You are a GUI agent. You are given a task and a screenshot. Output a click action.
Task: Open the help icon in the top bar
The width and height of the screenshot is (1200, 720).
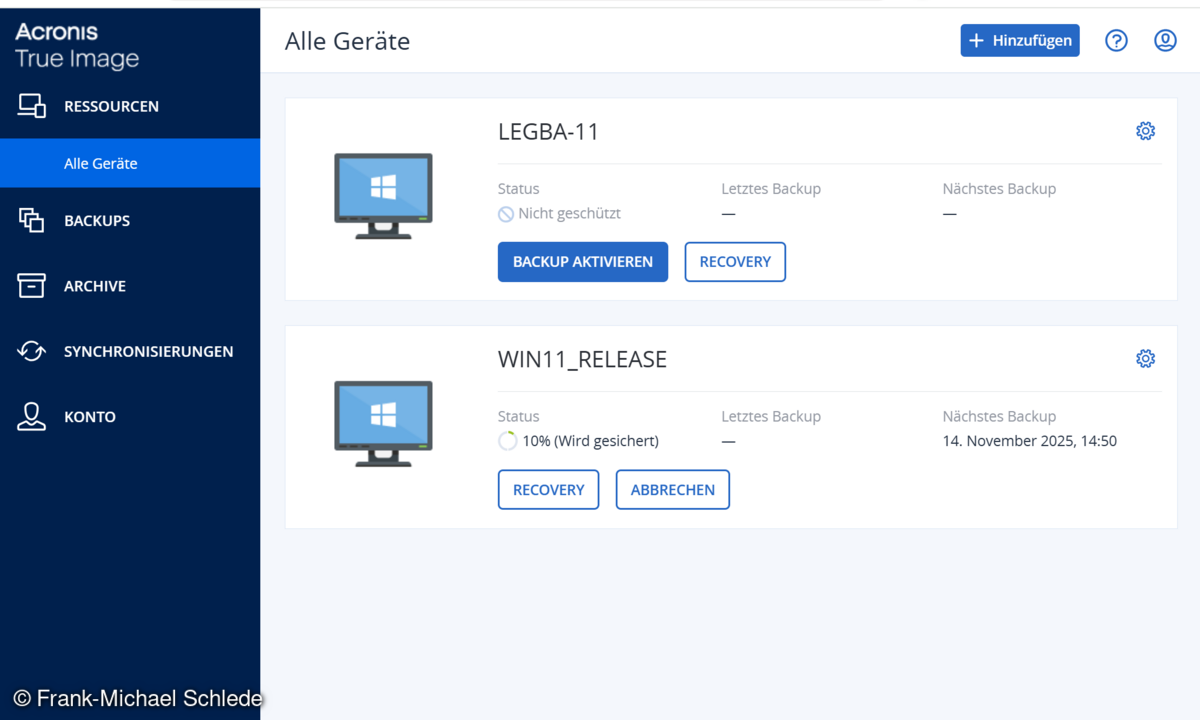1116,40
